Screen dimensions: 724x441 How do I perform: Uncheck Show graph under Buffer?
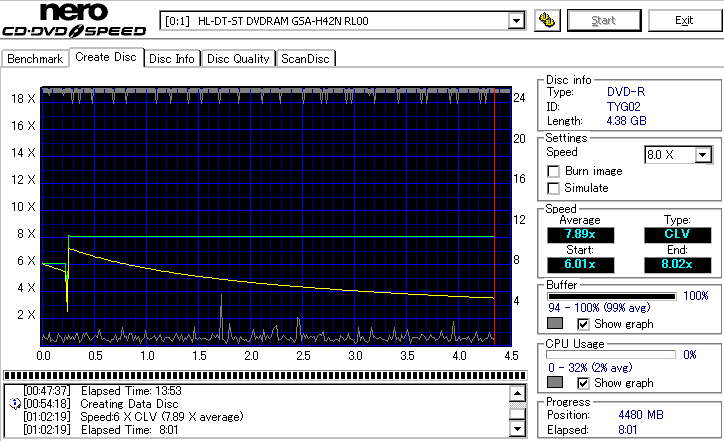coord(583,324)
